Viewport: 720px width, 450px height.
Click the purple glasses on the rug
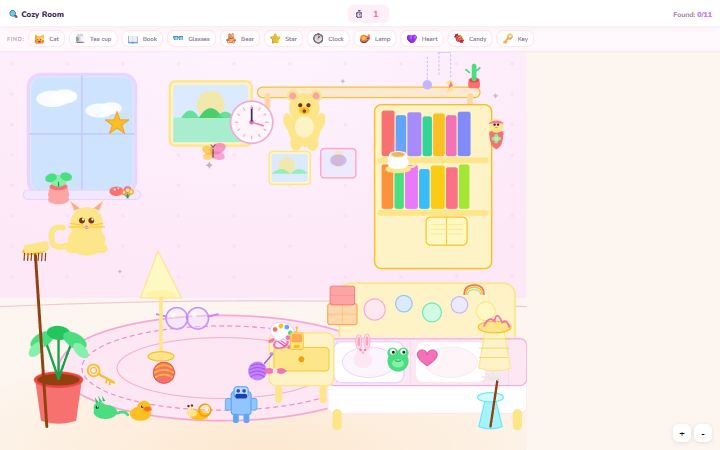187,318
